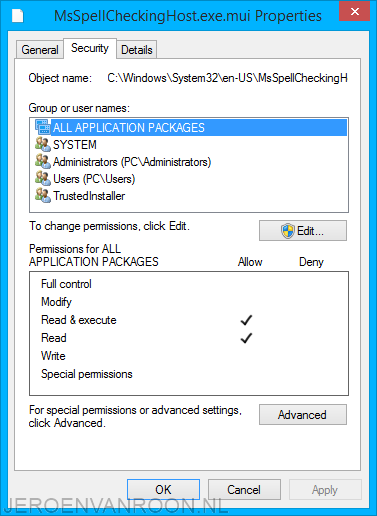Click the Object name path text
This screenshot has height=516, width=377.
point(227,78)
